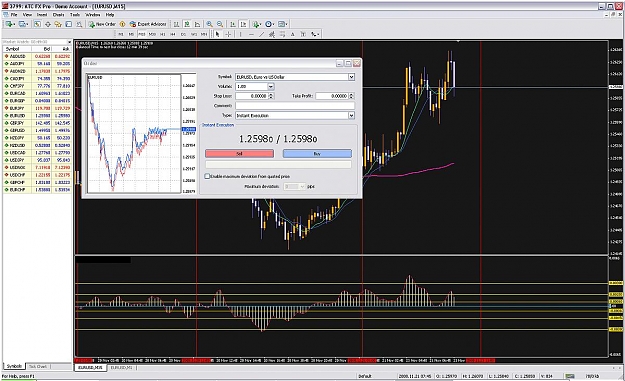Toggle the Navigator folder-star icon
Viewport: 625px width, 381px height.
coord(58,24)
